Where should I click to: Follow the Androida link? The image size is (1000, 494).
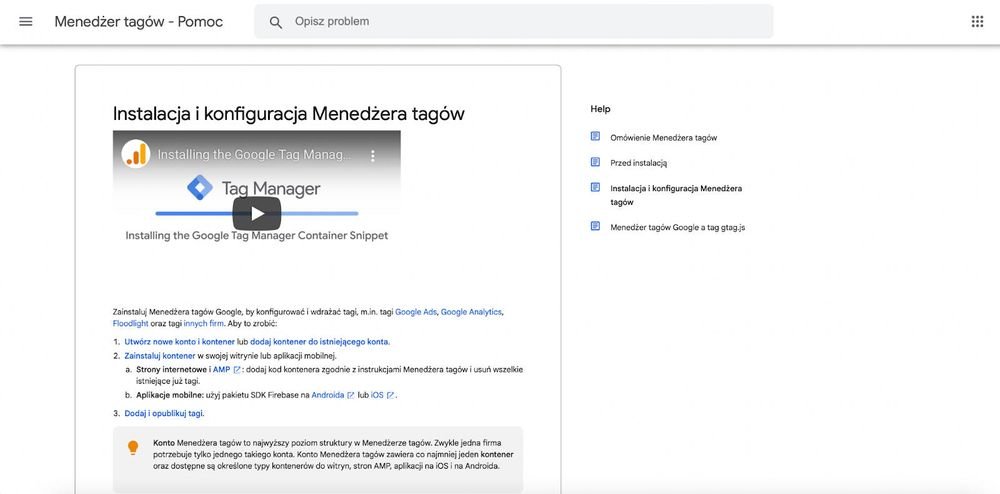pos(328,395)
